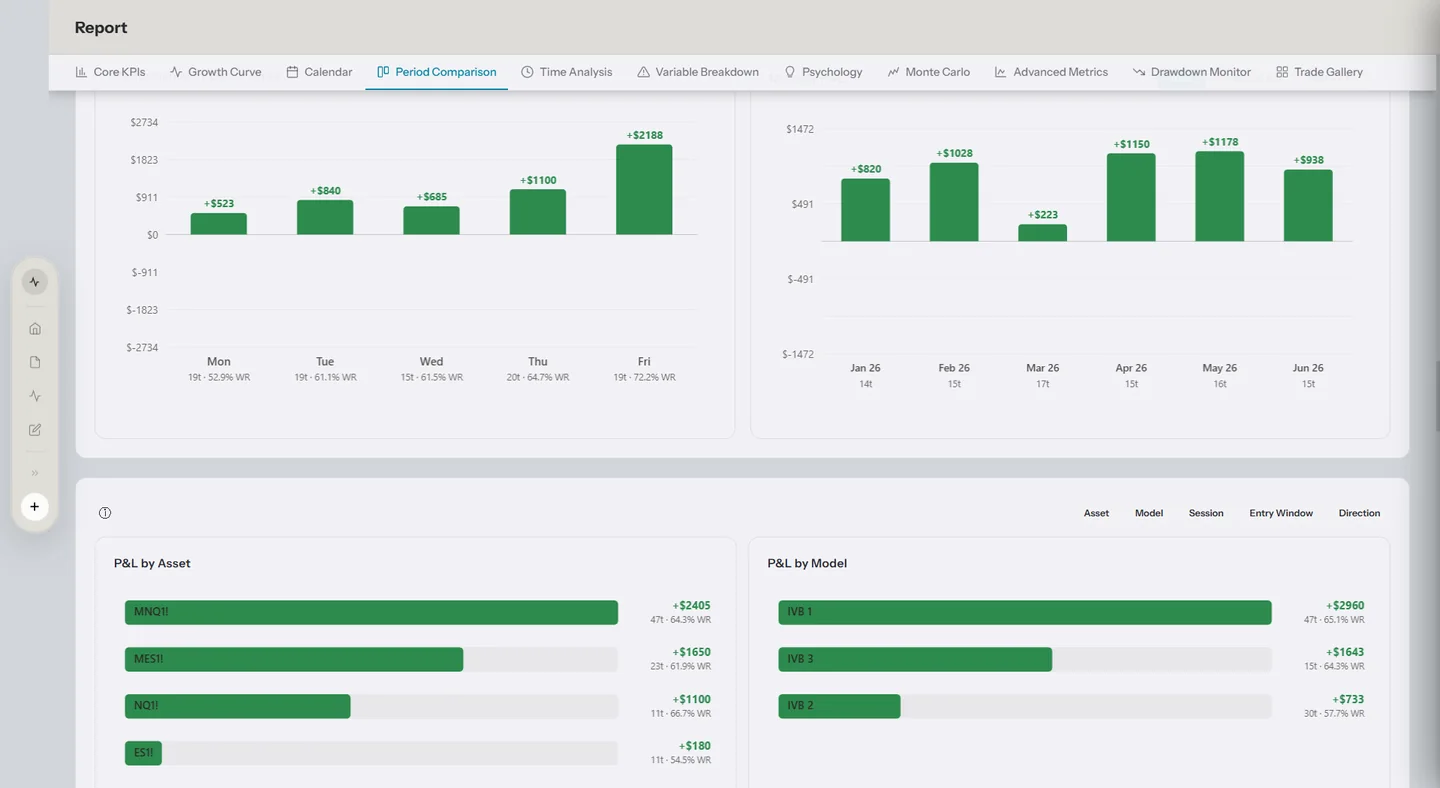Click the IVB 2 model bar

click(x=839, y=706)
